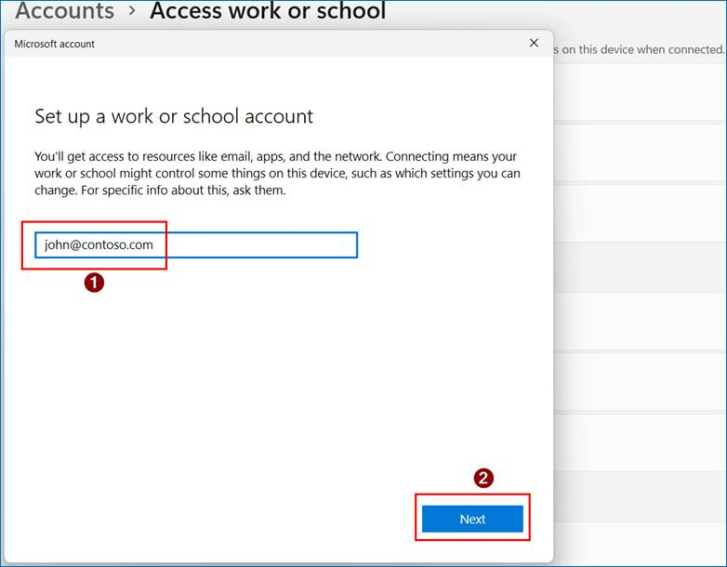The image size is (727, 567).
Task: Close the Microsoft account dialog
Action: click(534, 43)
